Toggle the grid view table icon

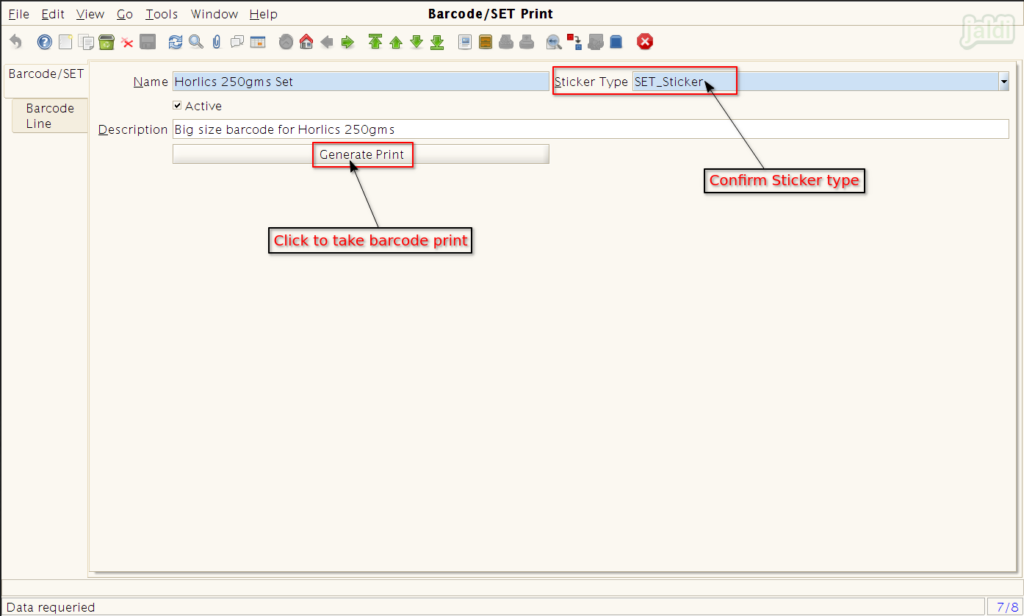point(258,42)
